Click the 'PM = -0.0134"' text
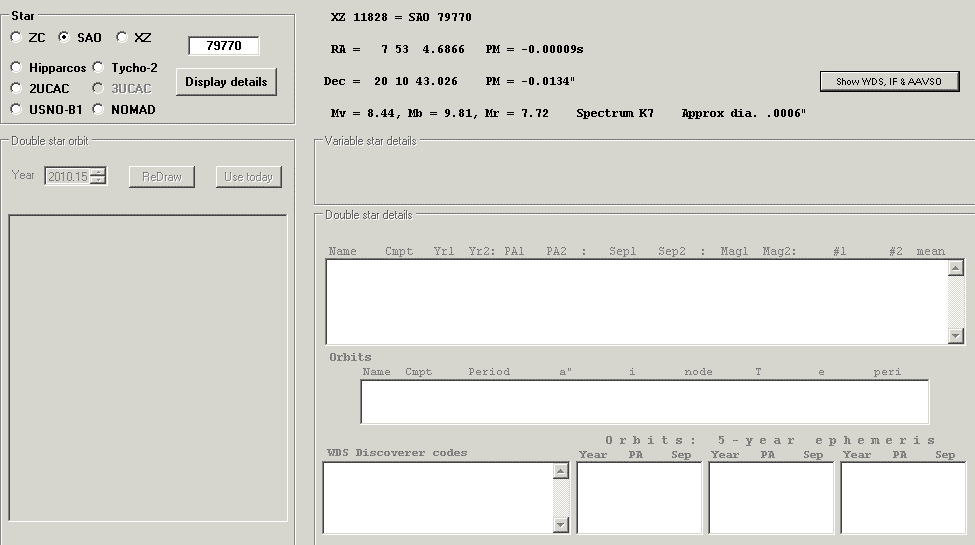Screen dimensions: 975x545 pos(530,82)
